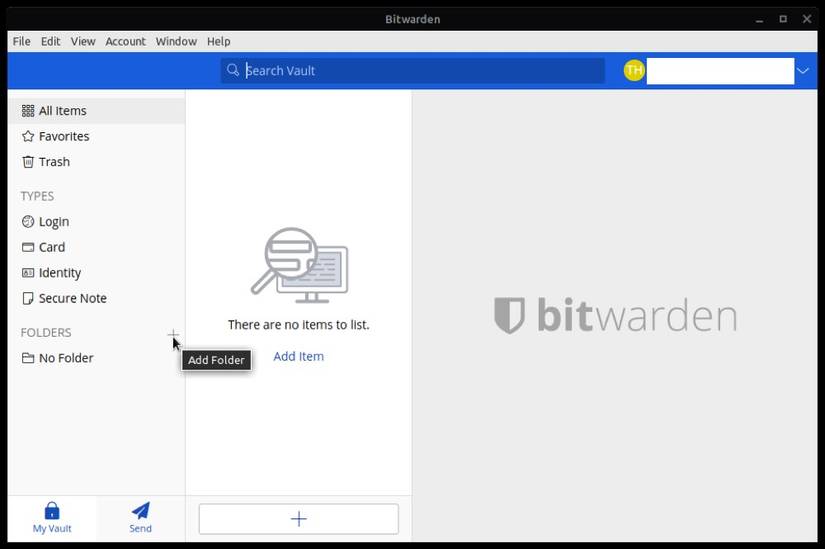Maximize the Bitwarden window
Screen dimensions: 825x549
tap(783, 19)
